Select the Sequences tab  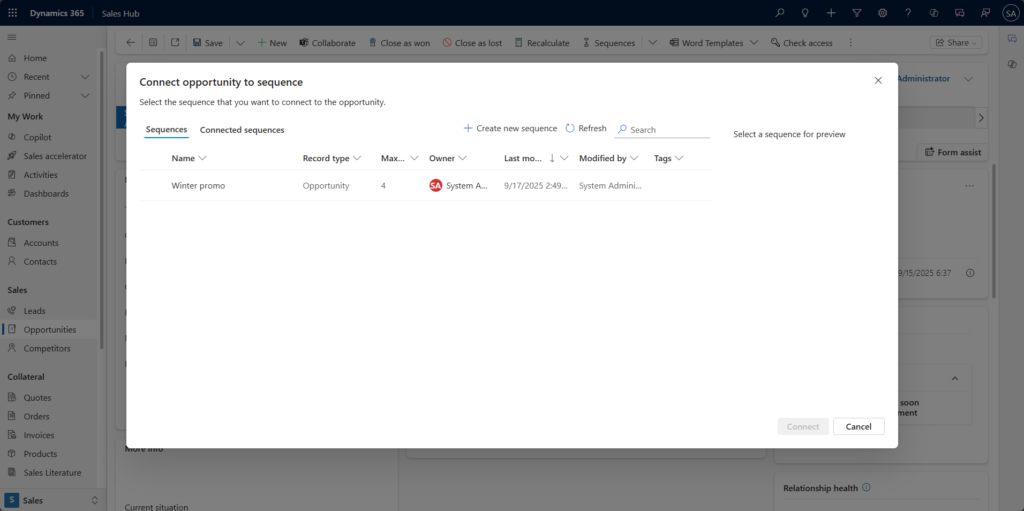point(166,130)
